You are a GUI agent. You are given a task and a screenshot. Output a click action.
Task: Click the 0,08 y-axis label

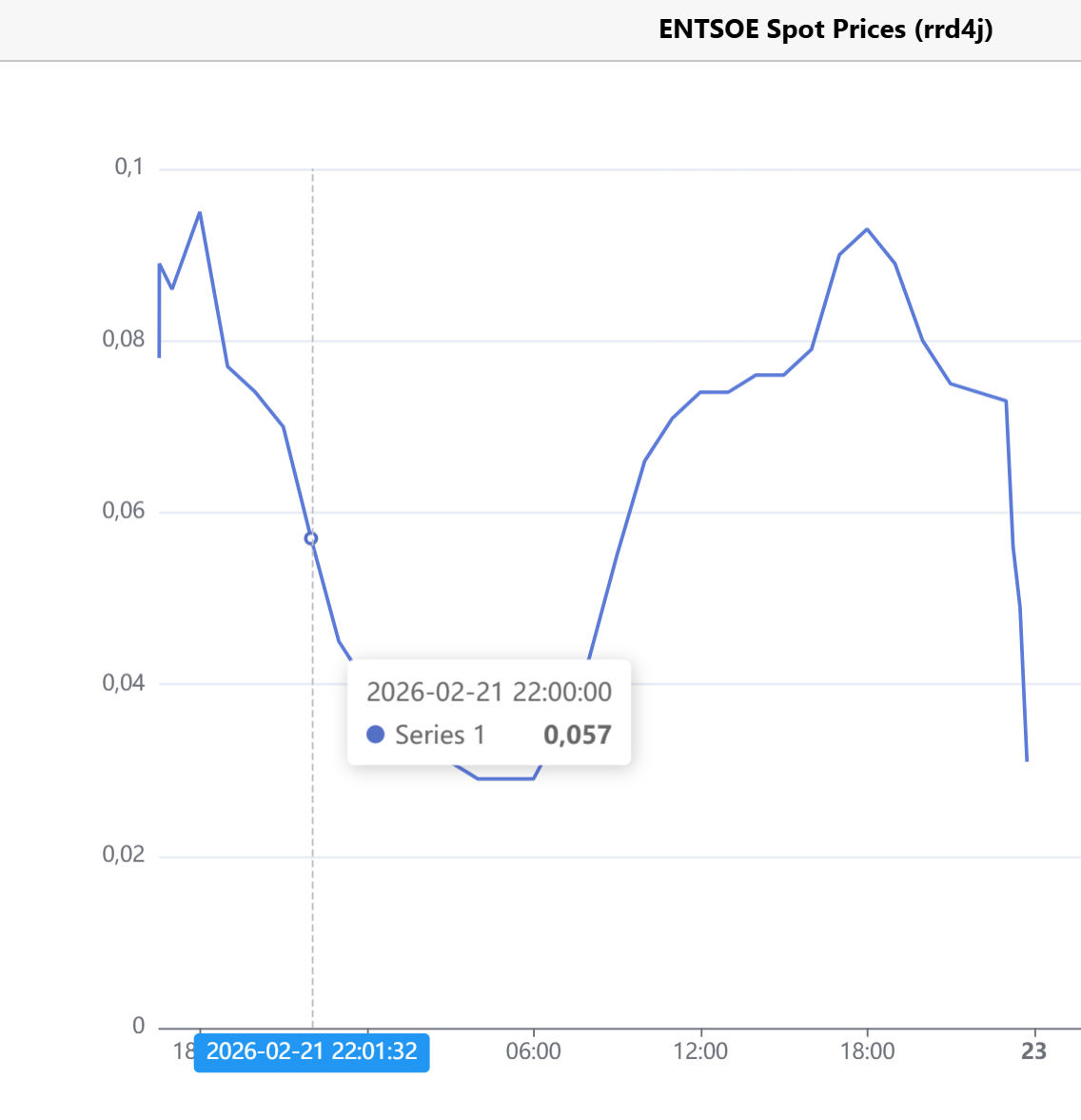124,340
